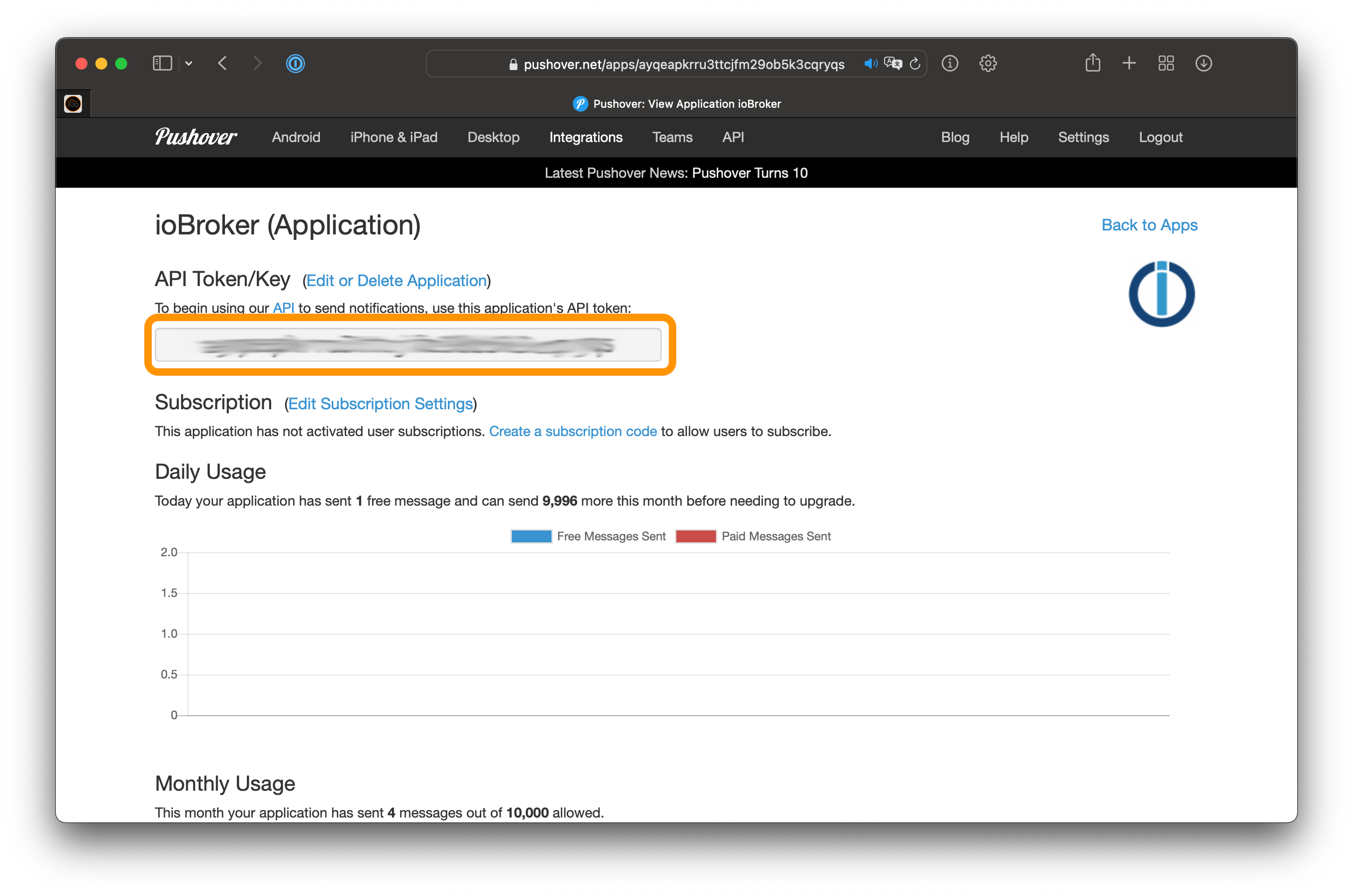Mute the tab audio speaker icon
The height and width of the screenshot is (896, 1353).
(x=870, y=64)
